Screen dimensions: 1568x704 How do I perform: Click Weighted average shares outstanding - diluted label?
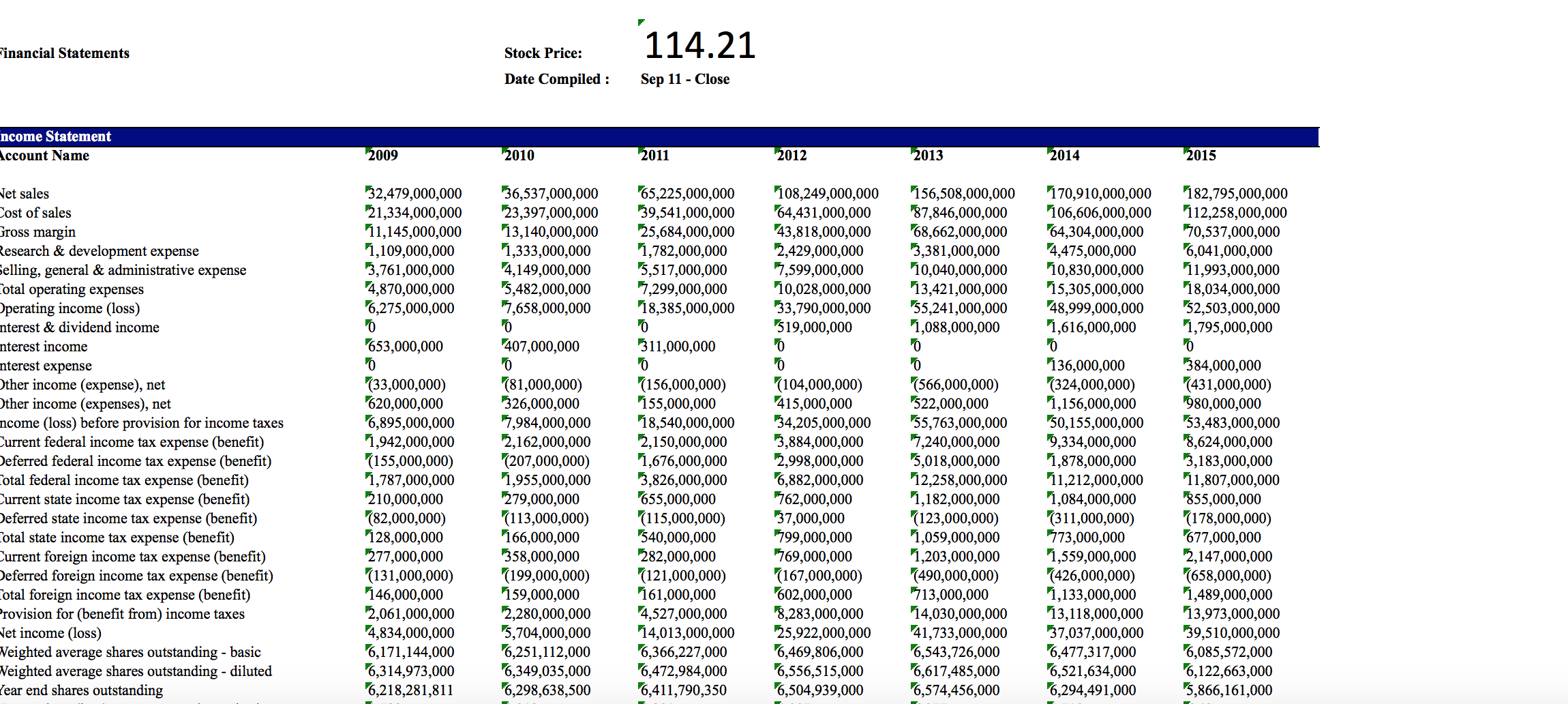pyautogui.click(x=136, y=671)
